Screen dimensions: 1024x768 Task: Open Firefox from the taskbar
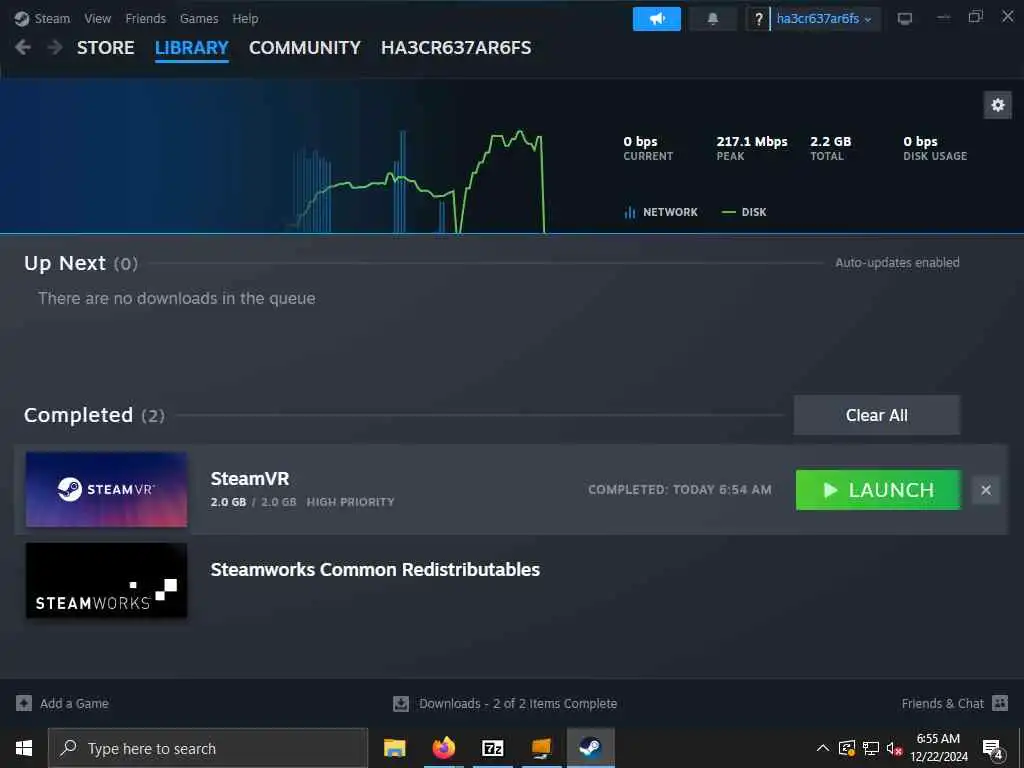(443, 748)
